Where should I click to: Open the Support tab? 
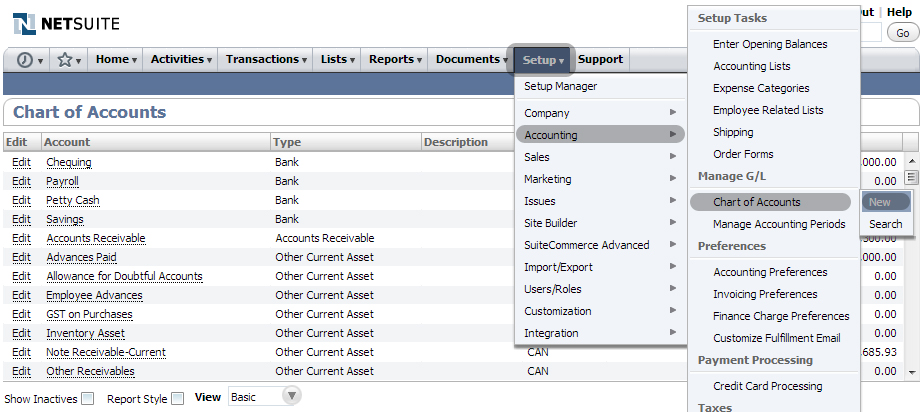pos(600,59)
